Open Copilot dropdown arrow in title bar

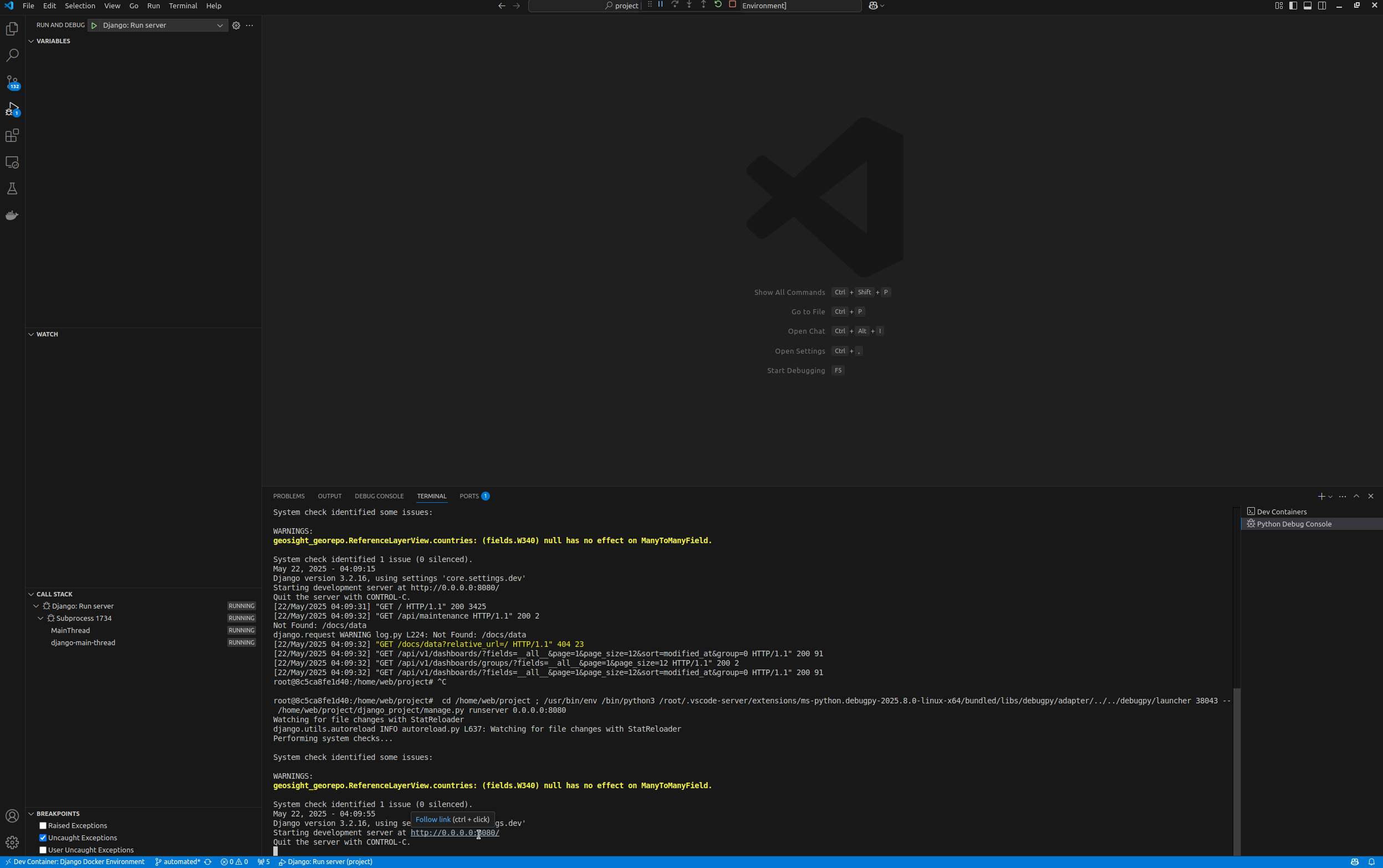882,6
